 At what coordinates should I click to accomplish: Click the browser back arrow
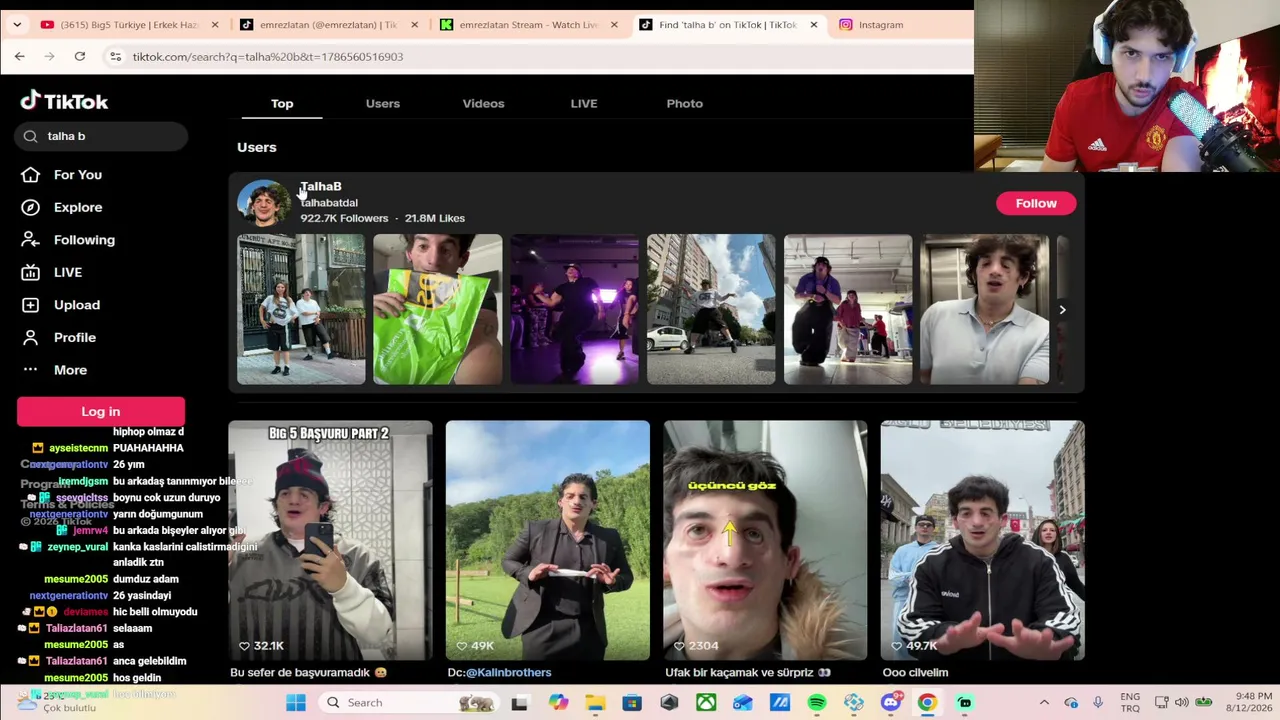coord(19,57)
